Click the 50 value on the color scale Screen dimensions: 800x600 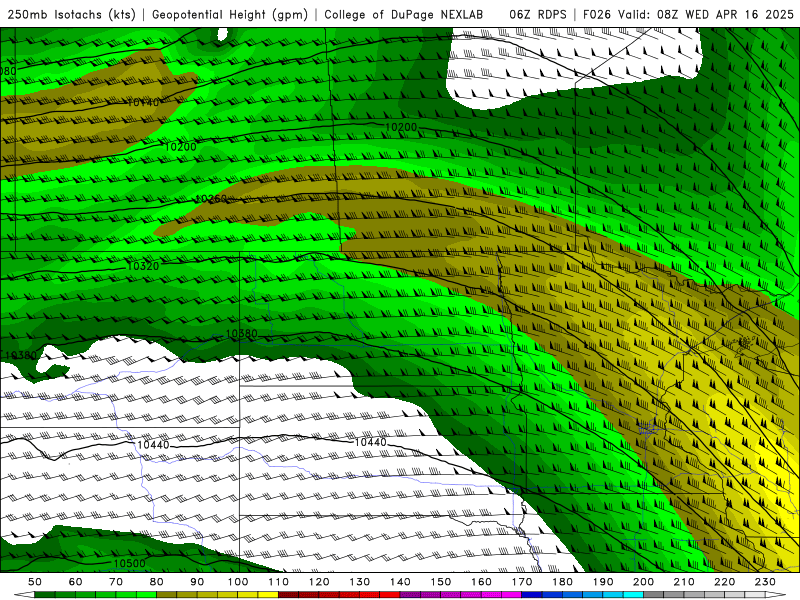[35, 582]
